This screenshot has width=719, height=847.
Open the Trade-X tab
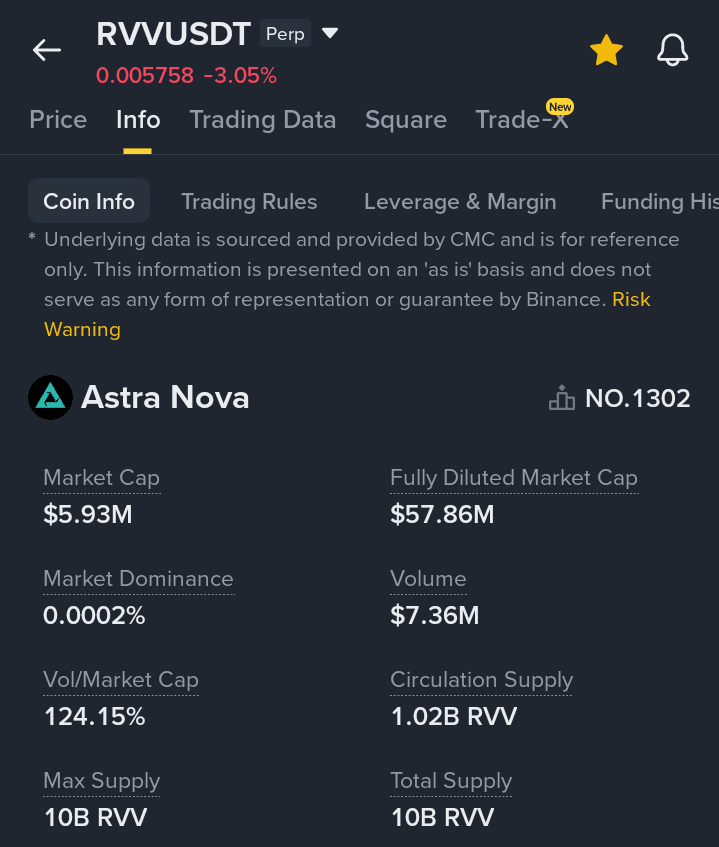coord(522,119)
